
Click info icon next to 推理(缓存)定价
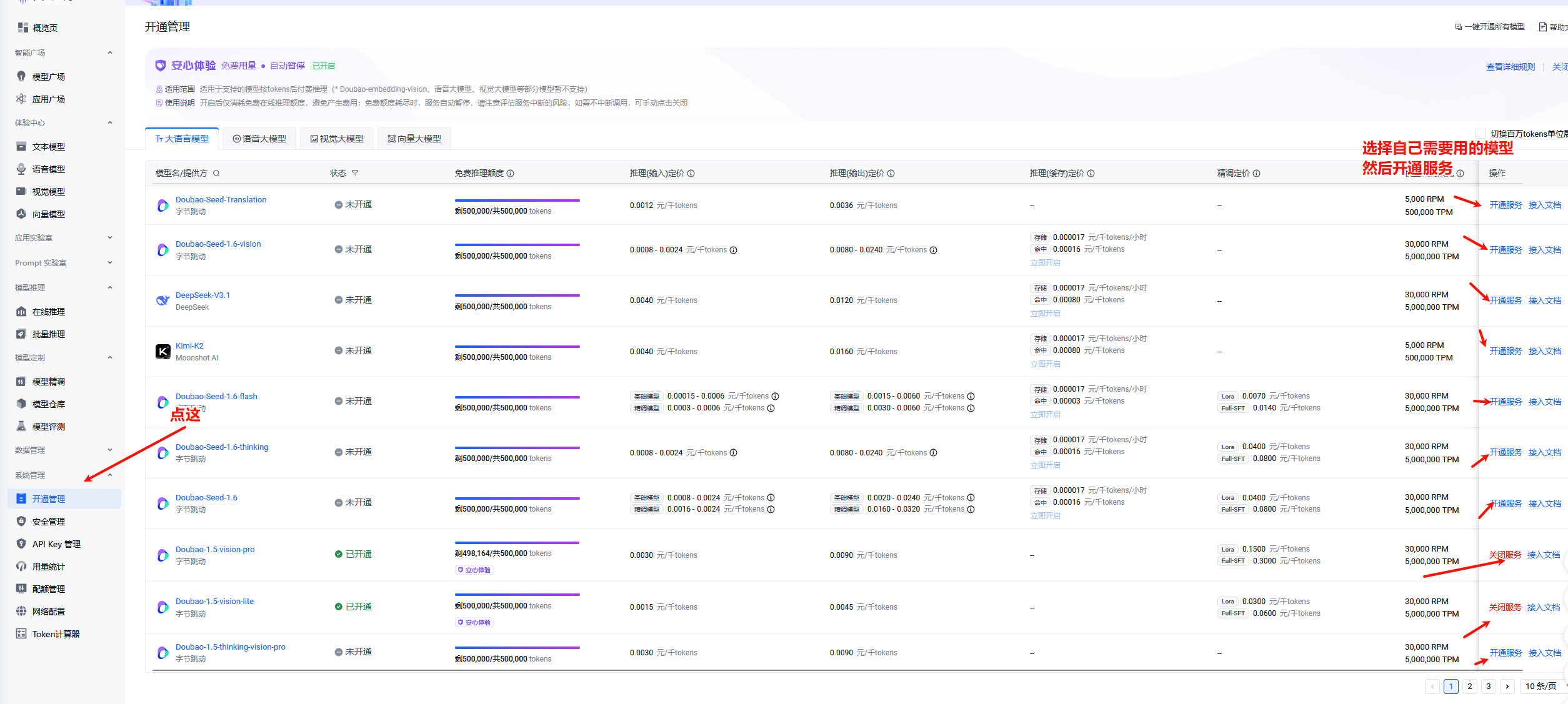click(x=1091, y=174)
